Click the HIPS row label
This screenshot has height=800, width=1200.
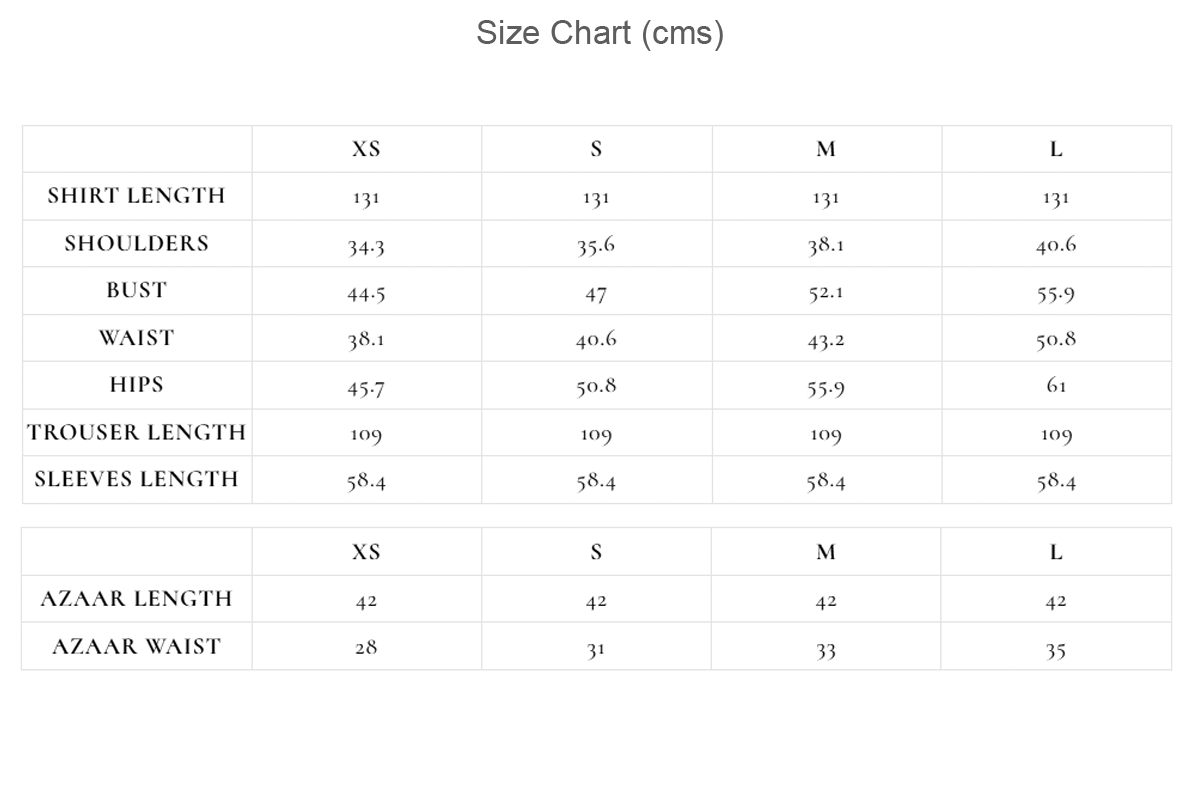137,385
